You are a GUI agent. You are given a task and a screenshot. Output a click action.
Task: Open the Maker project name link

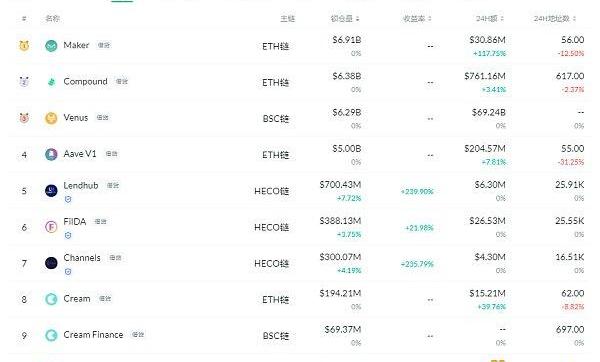pos(76,45)
